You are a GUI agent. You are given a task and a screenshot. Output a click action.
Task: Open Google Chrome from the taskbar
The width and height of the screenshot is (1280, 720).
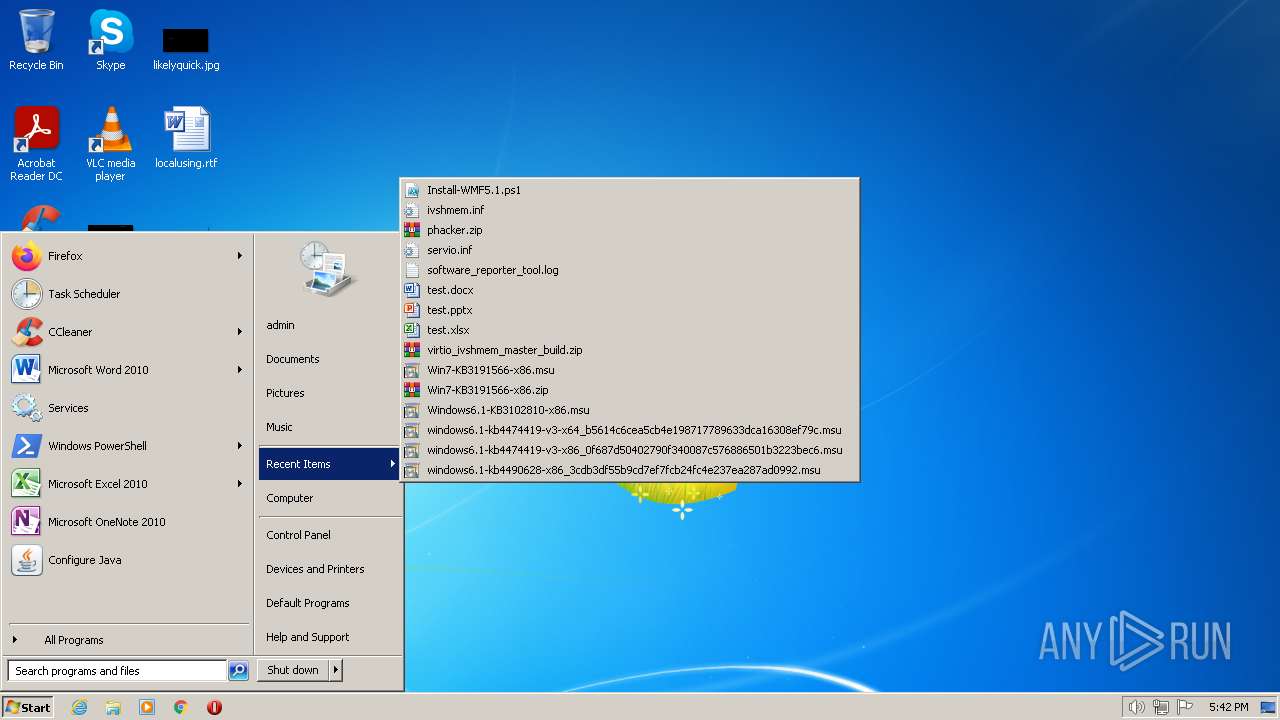(181, 707)
